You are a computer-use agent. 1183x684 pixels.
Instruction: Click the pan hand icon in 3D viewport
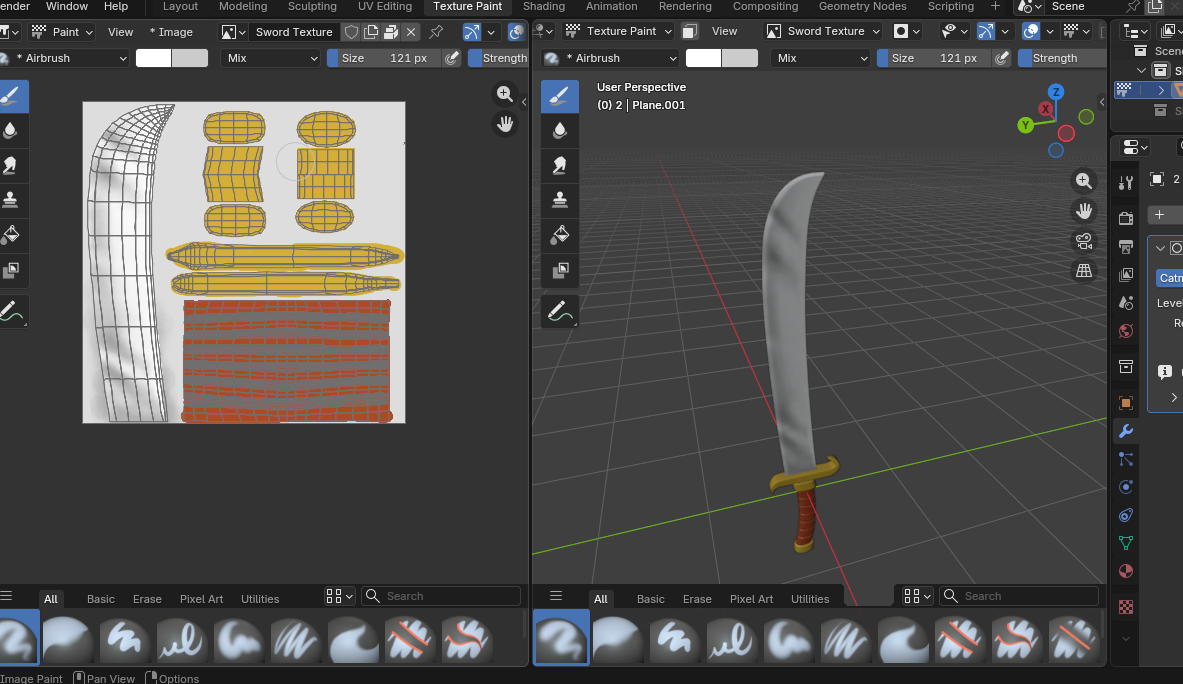[1083, 211]
